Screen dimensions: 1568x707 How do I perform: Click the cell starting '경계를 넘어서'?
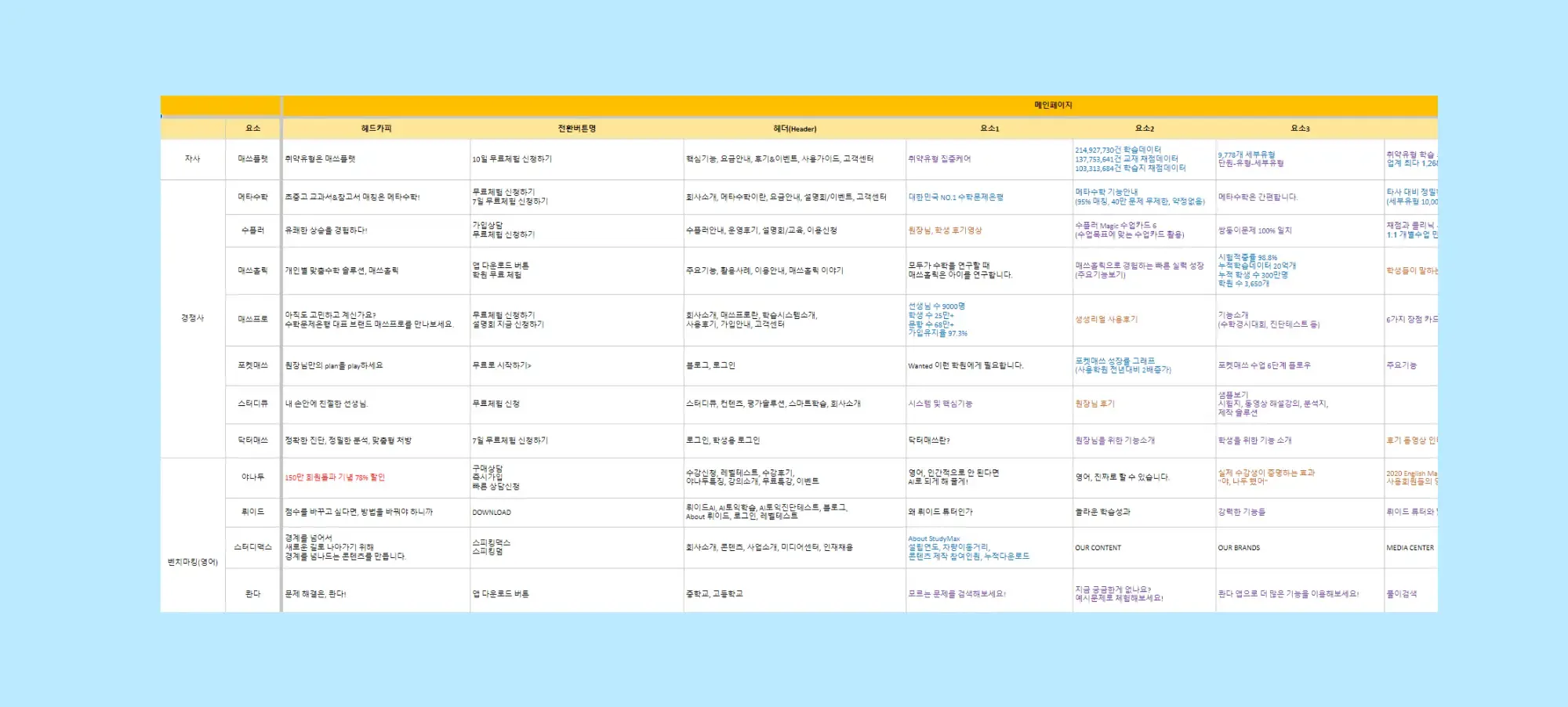tap(376, 547)
